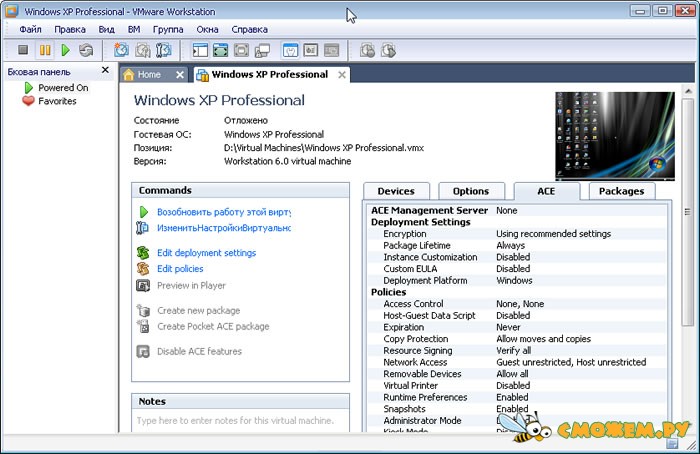Open the Вид menu
Image resolution: width=700 pixels, height=454 pixels.
click(x=106, y=29)
